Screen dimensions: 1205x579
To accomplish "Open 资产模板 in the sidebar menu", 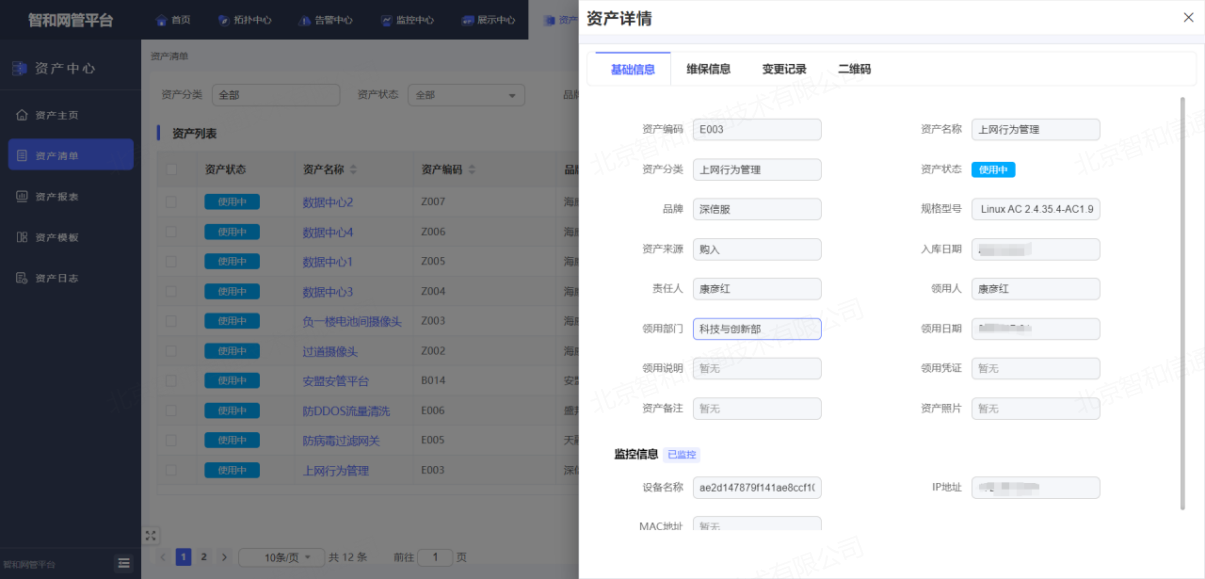I will point(71,237).
